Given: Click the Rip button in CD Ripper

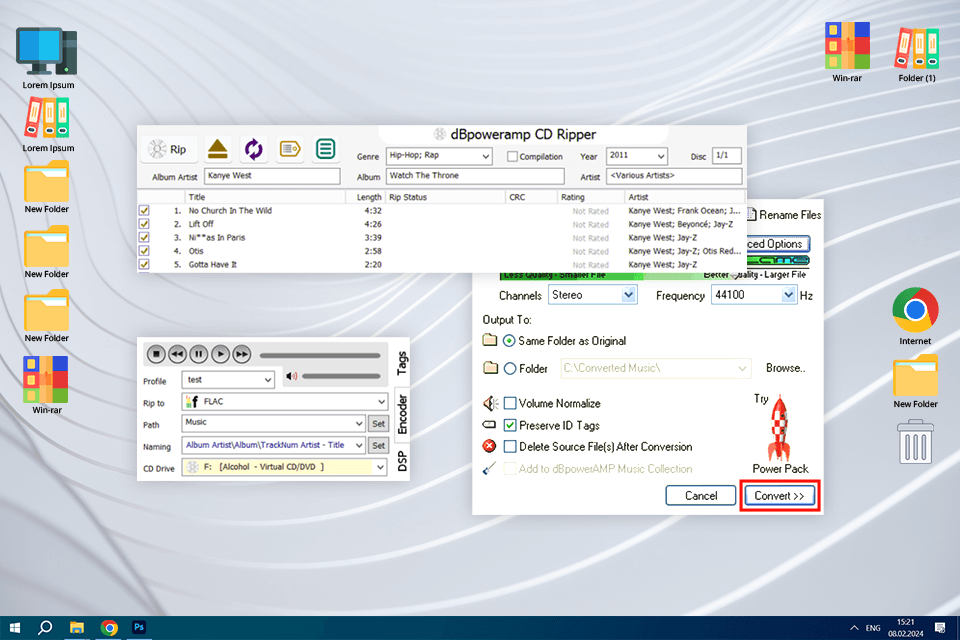Looking at the screenshot, I should [169, 149].
